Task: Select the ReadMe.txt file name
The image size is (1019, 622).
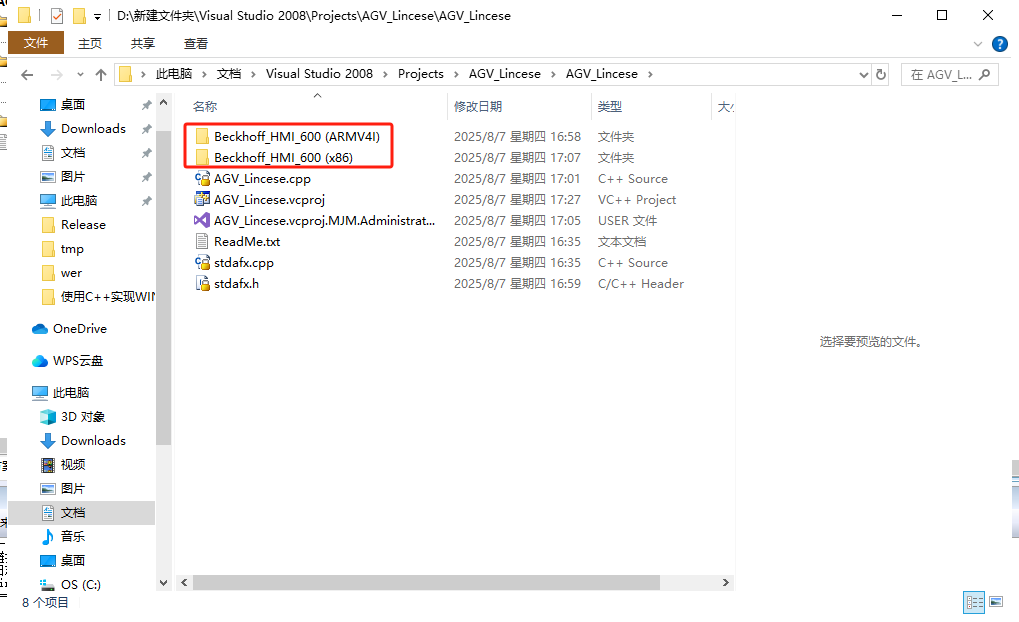Action: [247, 242]
